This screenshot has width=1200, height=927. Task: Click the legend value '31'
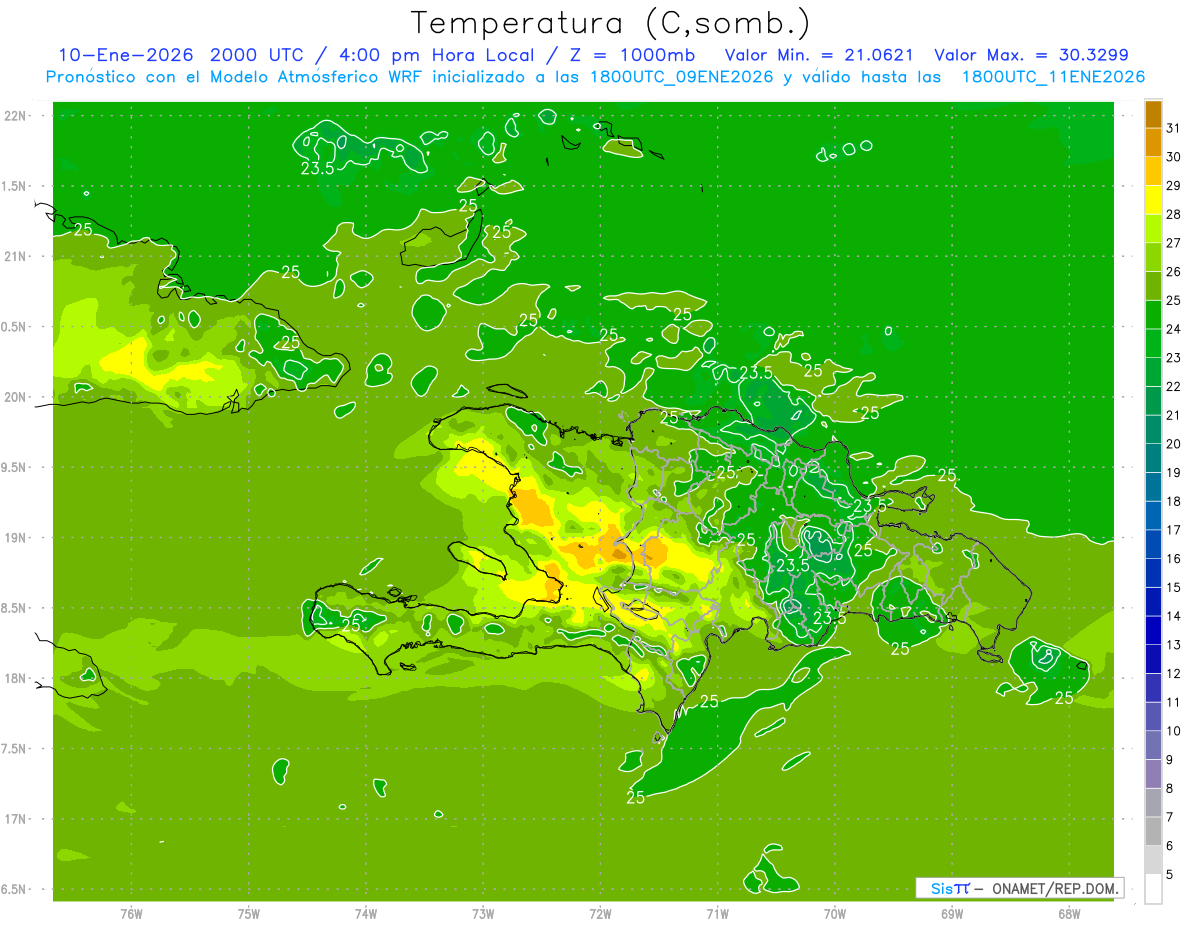click(1174, 128)
